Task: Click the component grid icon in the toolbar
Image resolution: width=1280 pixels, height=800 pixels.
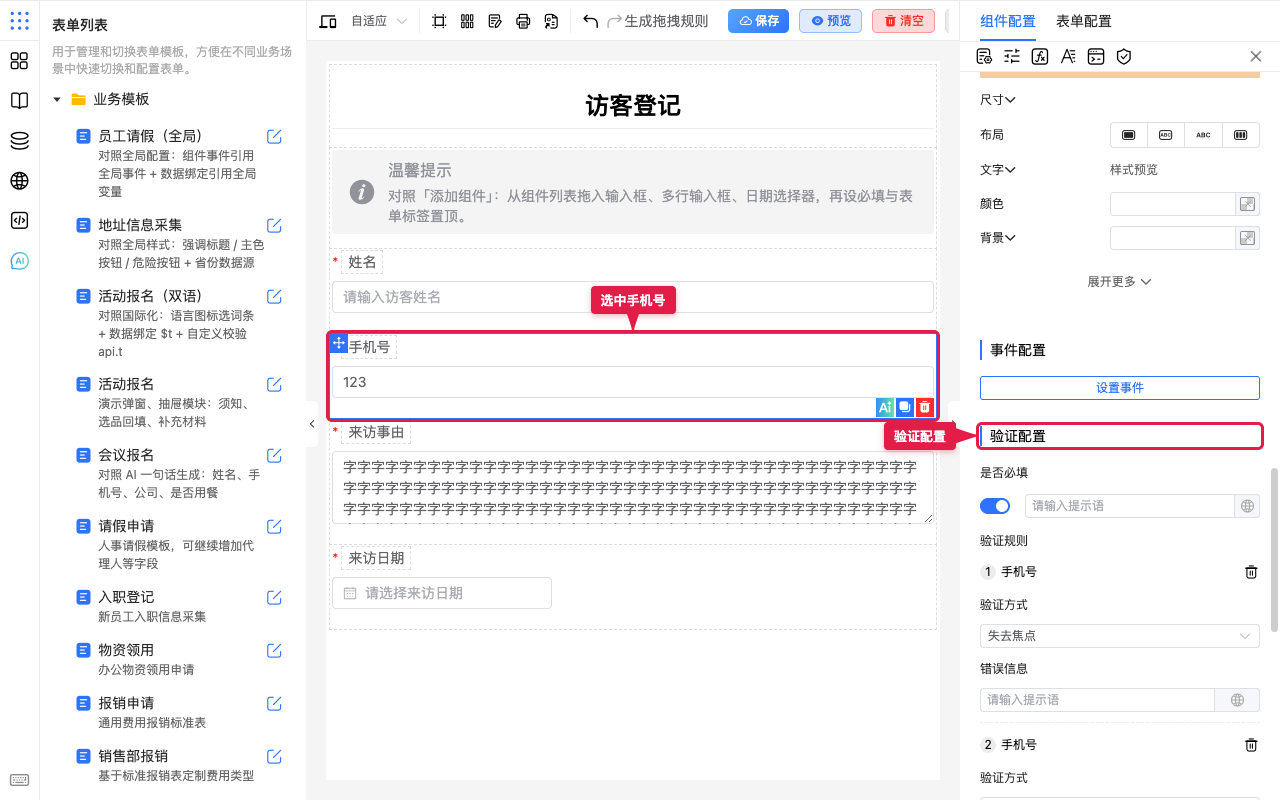Action: tap(467, 21)
